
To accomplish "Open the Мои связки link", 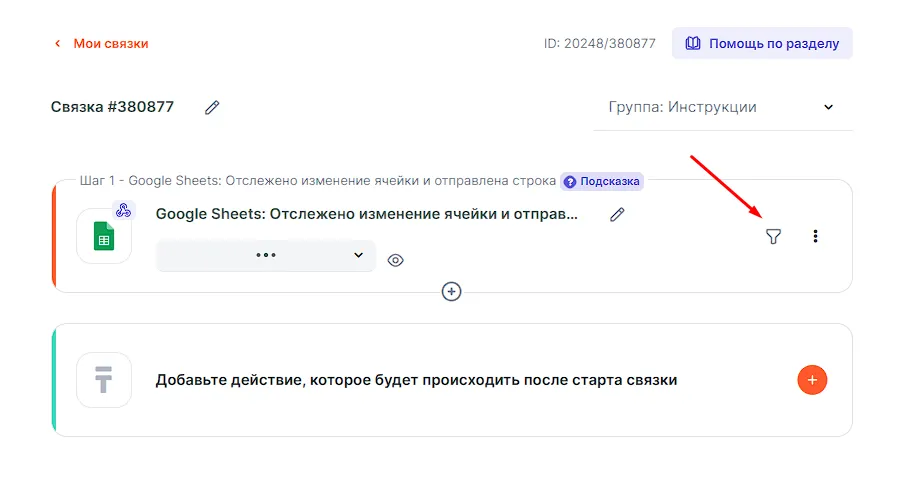I will [111, 44].
